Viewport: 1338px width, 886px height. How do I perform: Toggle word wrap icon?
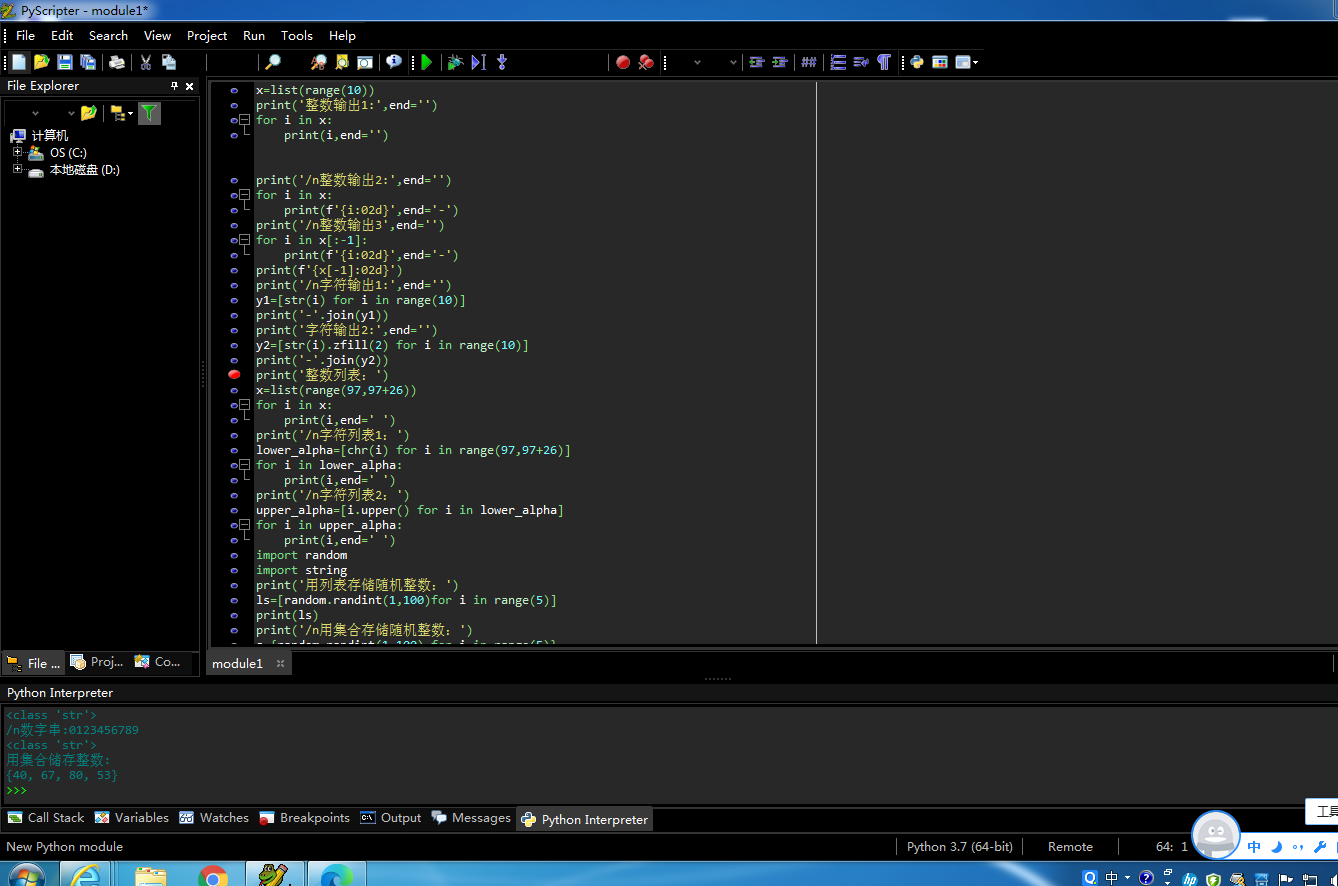861,62
